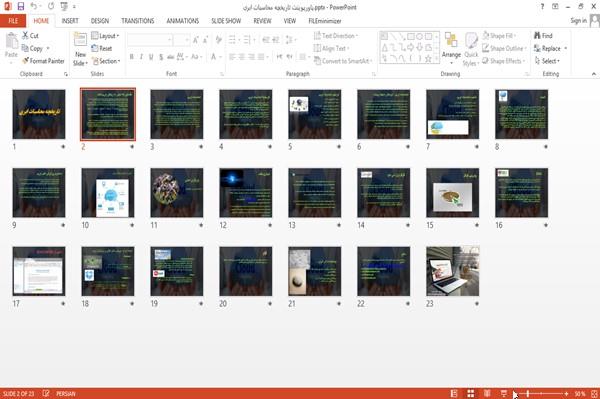Toggle Italic formatting
Viewport: 600px width, 399px height.
tap(141, 57)
